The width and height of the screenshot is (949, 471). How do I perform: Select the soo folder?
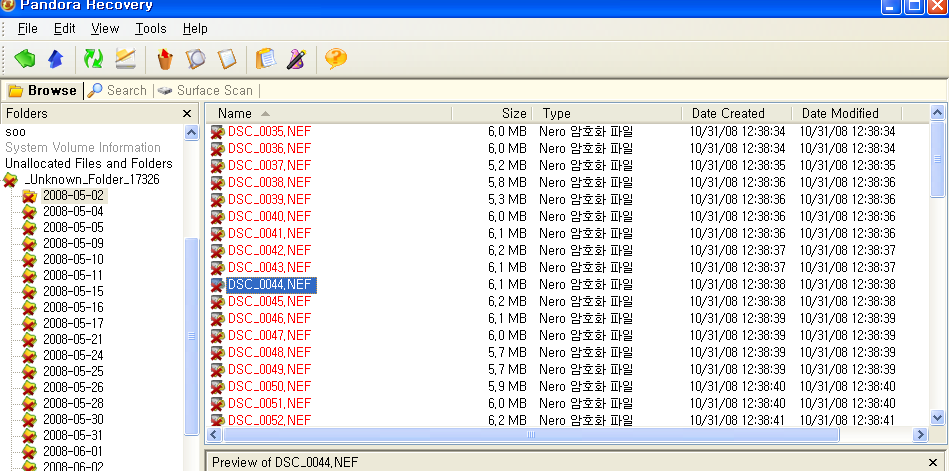(16, 132)
